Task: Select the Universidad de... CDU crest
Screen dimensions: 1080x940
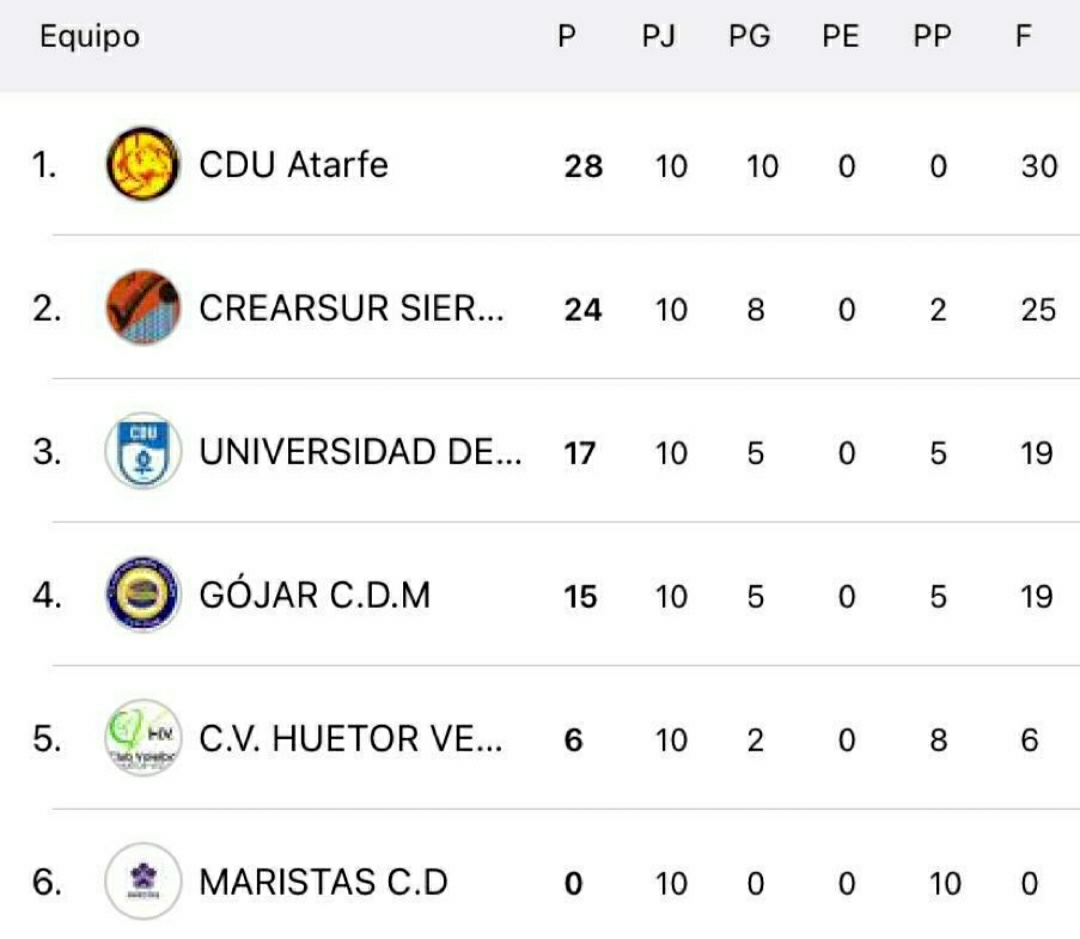Action: [143, 451]
